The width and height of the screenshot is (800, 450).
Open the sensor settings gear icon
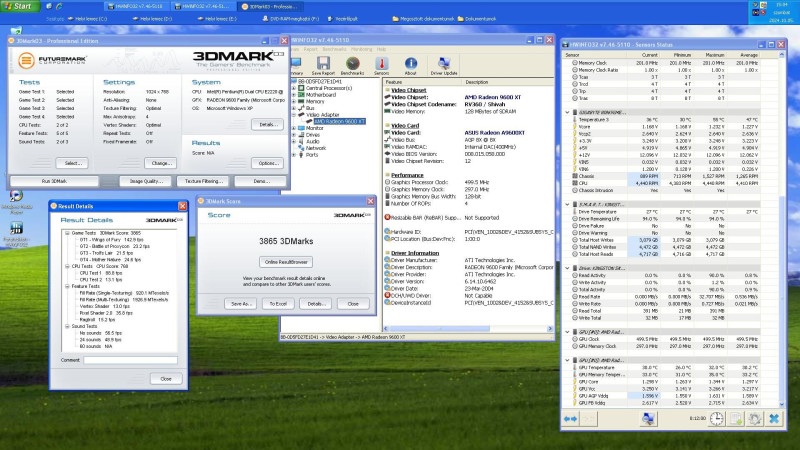pos(755,419)
